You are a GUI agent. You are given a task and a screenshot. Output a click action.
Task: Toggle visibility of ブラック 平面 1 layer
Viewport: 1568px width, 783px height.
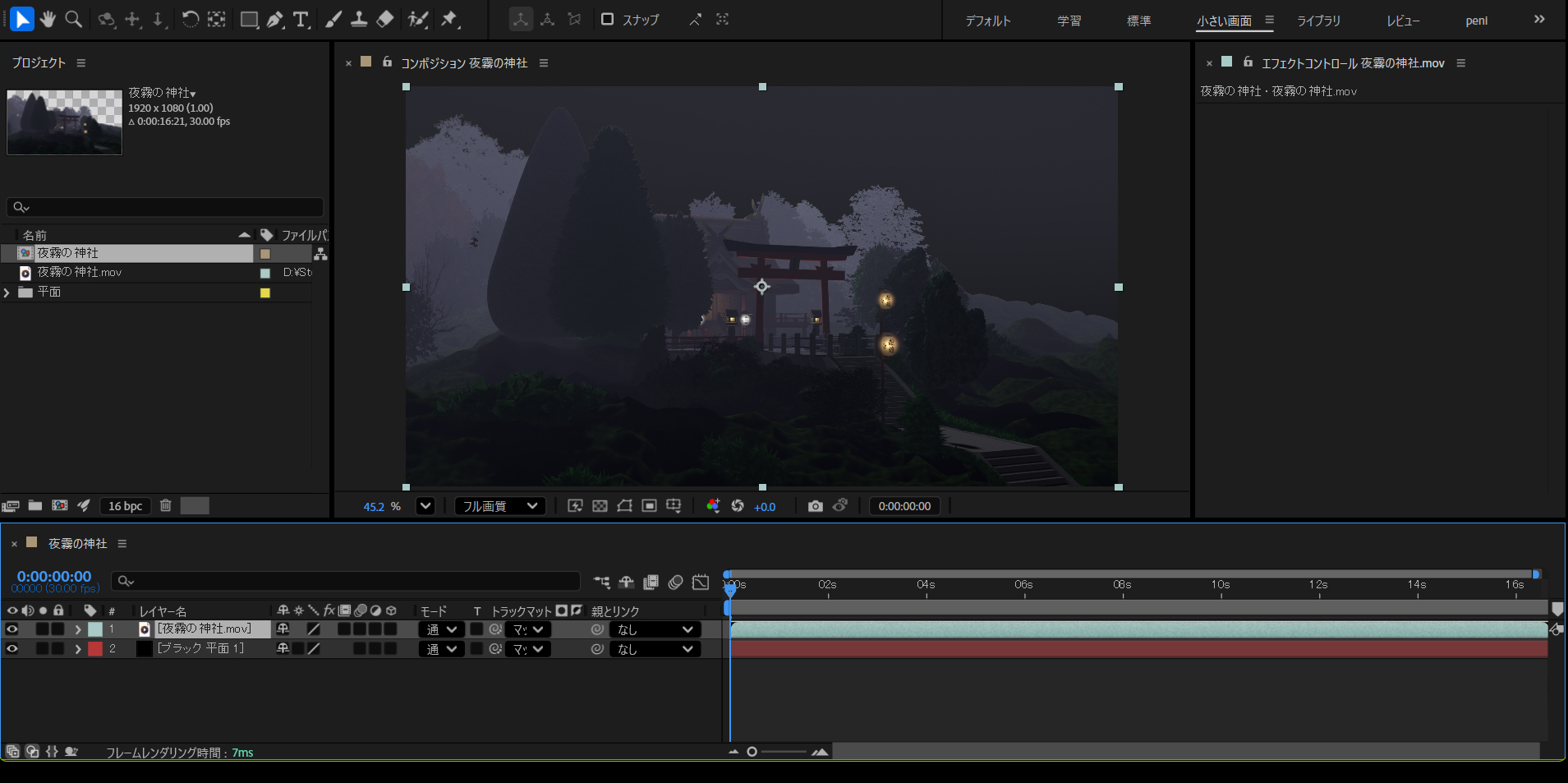coord(12,649)
